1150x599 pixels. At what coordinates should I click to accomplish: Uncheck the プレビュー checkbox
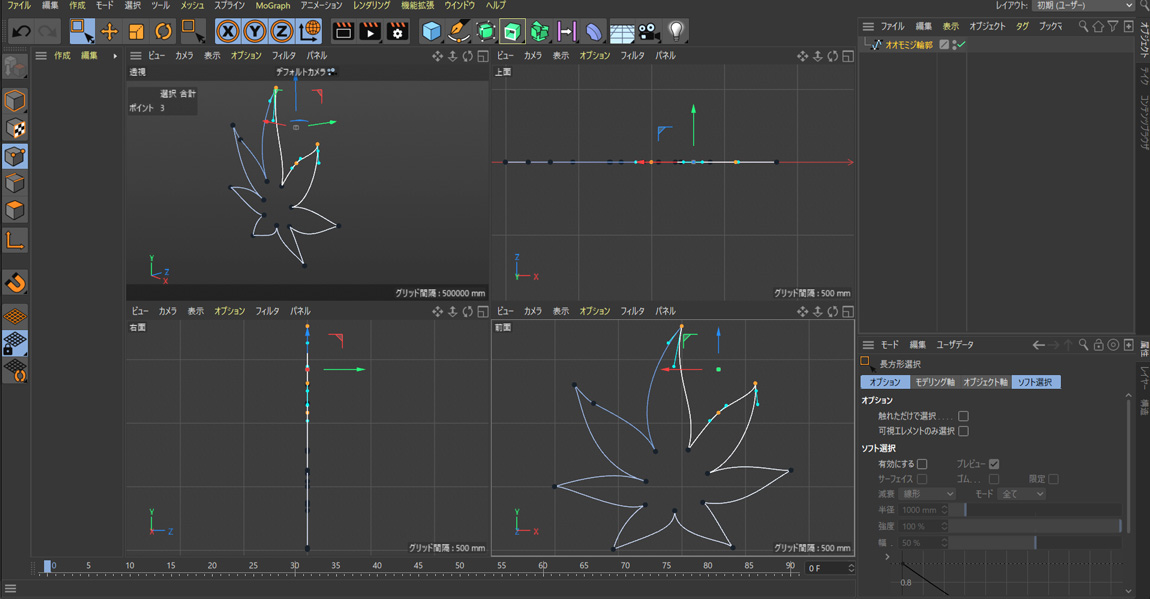coord(994,464)
